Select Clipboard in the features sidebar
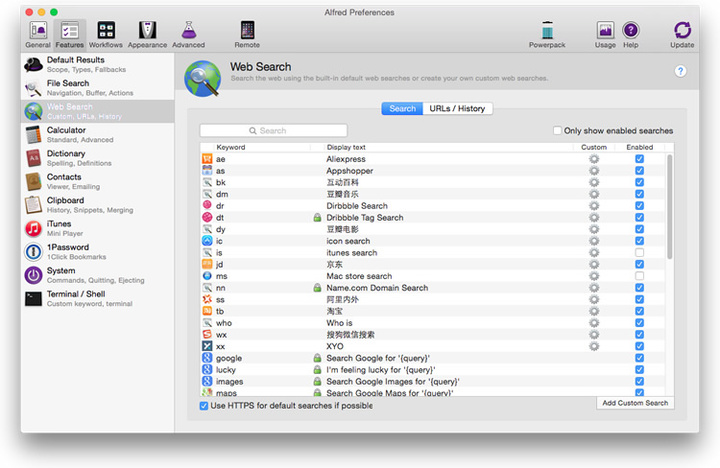The image size is (720, 468). tap(68, 204)
